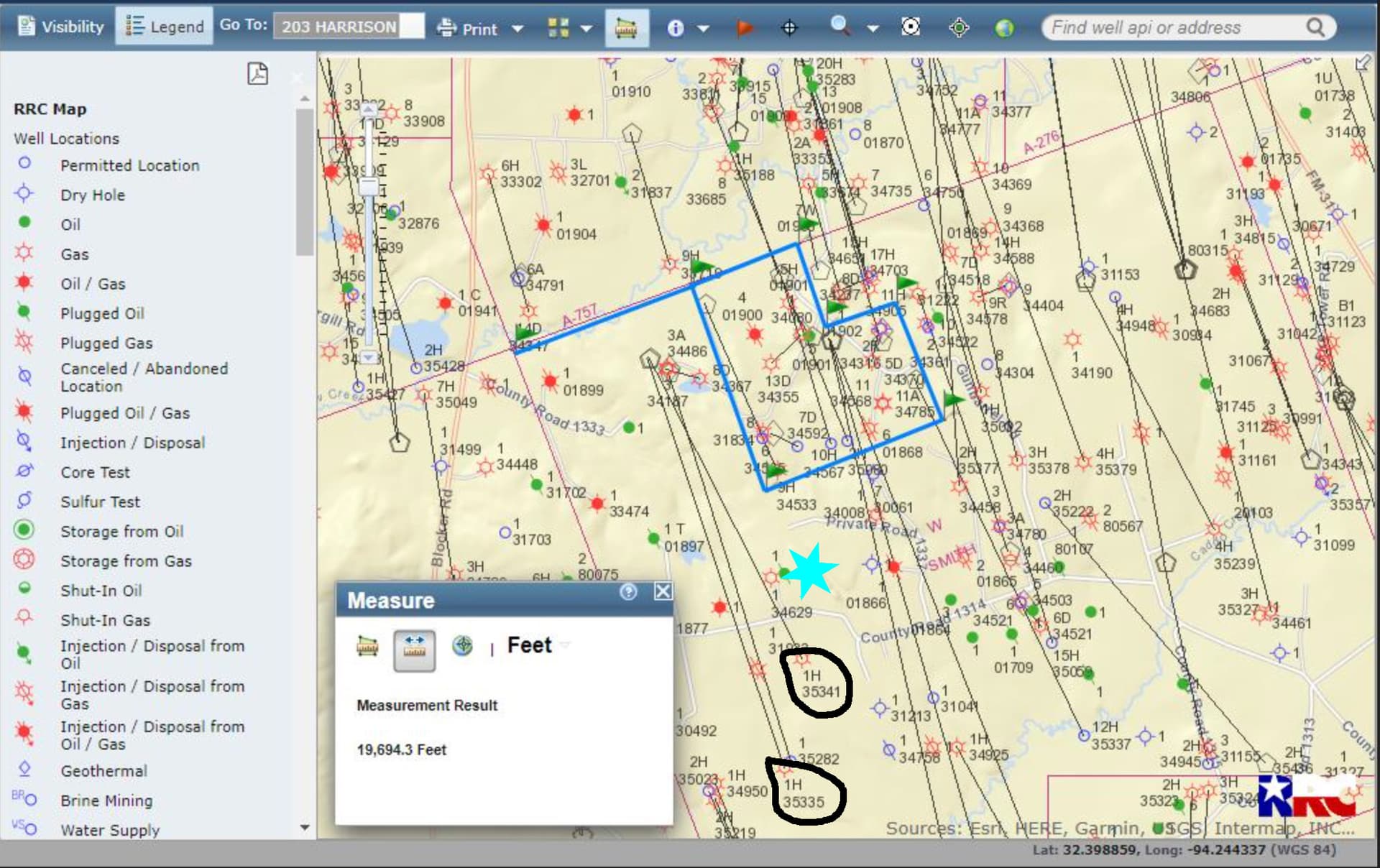Expand the Print options dropdown arrow
Viewport: 1380px width, 868px height.
click(517, 29)
